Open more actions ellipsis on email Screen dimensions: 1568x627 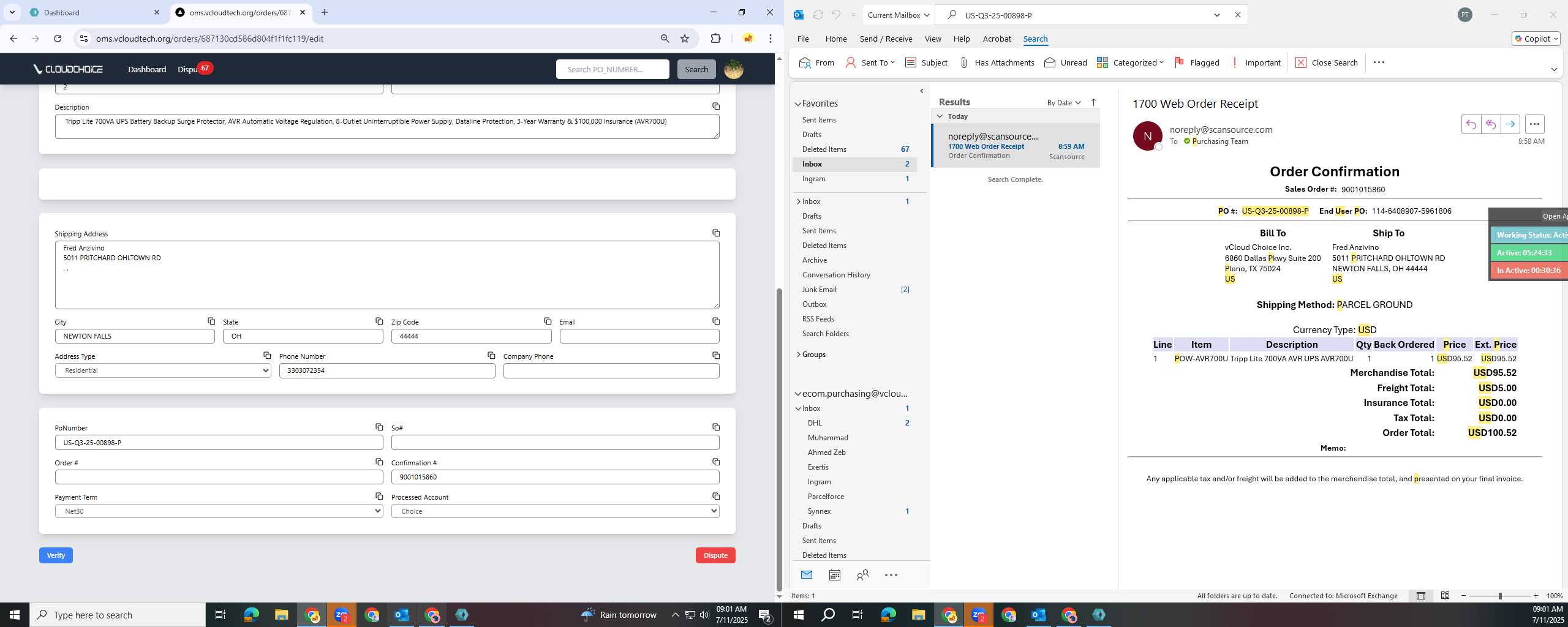1534,124
